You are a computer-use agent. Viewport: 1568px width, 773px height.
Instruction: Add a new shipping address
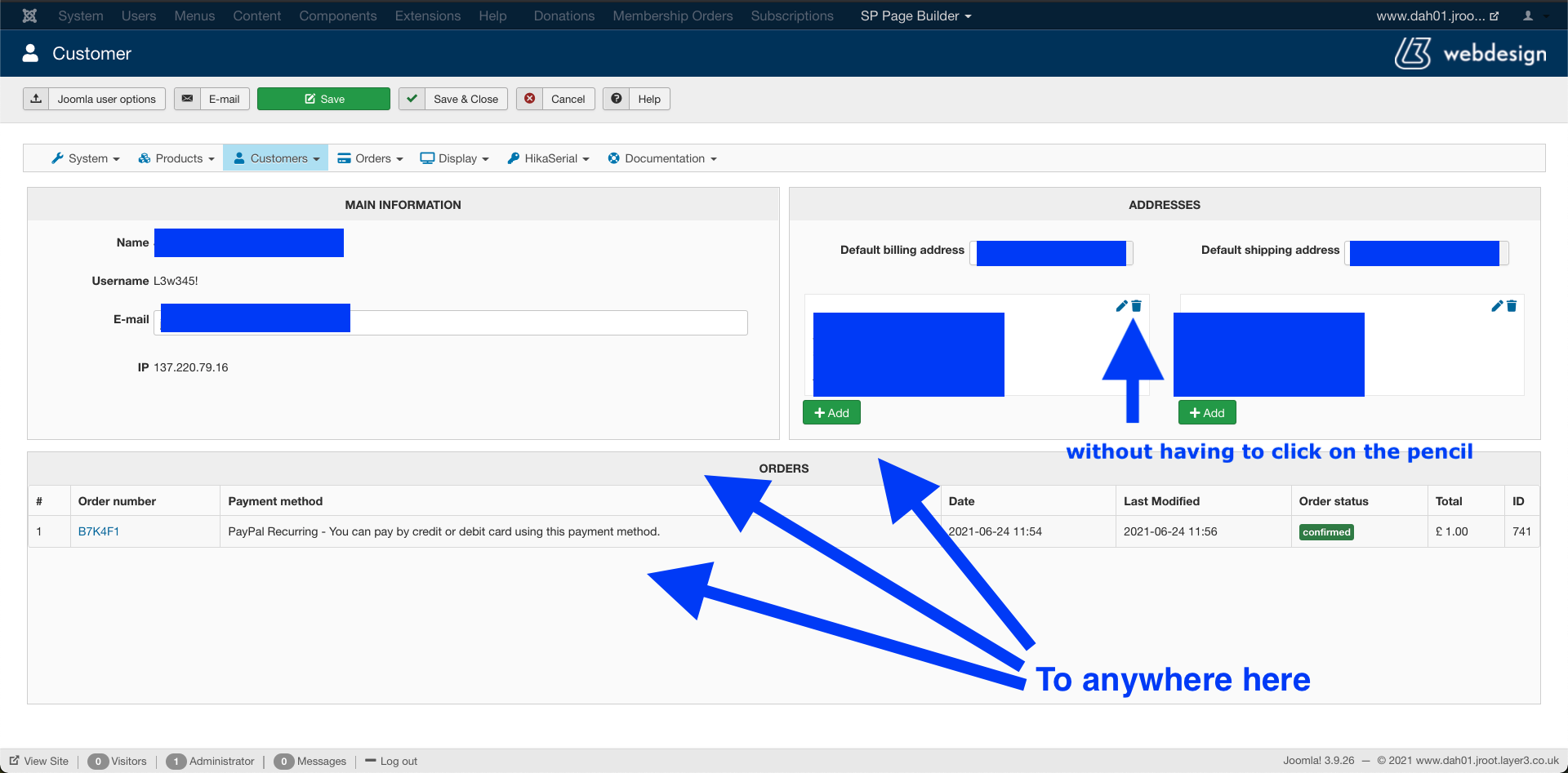pos(1207,413)
